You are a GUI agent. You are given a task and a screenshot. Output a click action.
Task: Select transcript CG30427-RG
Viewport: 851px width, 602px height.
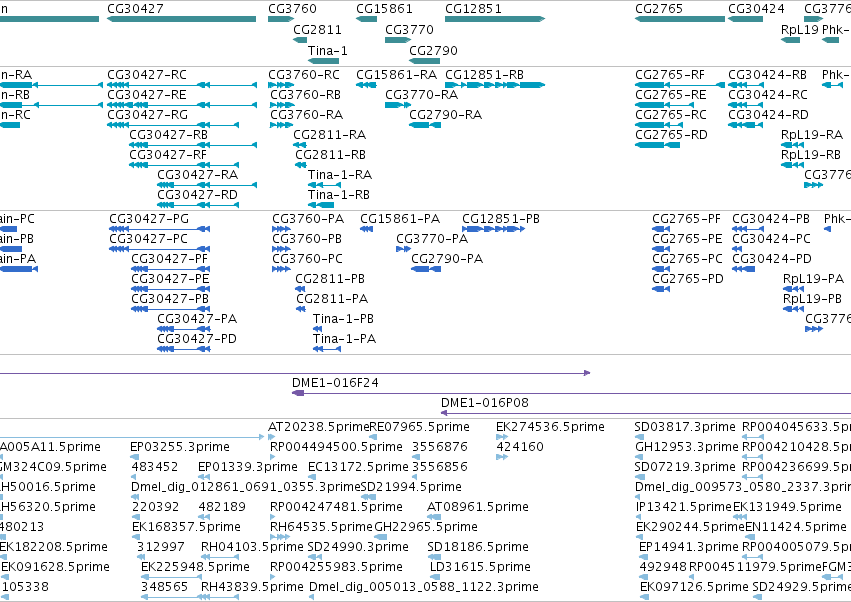pos(173,125)
